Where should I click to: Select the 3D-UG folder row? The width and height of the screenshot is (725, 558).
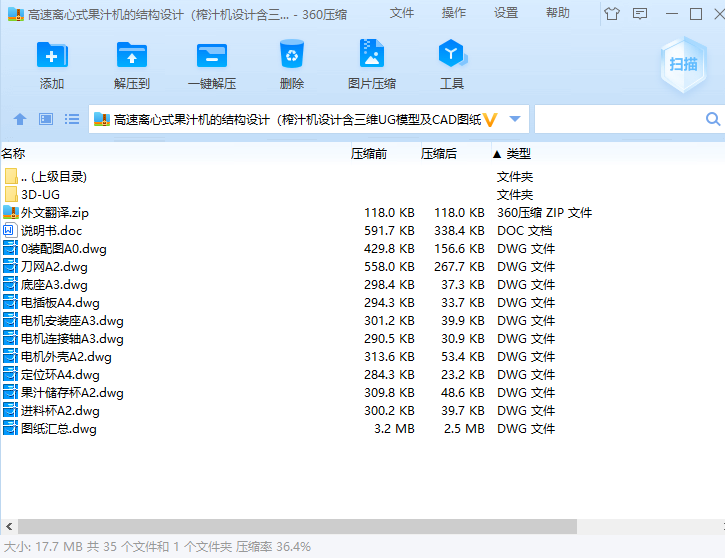(x=362, y=194)
